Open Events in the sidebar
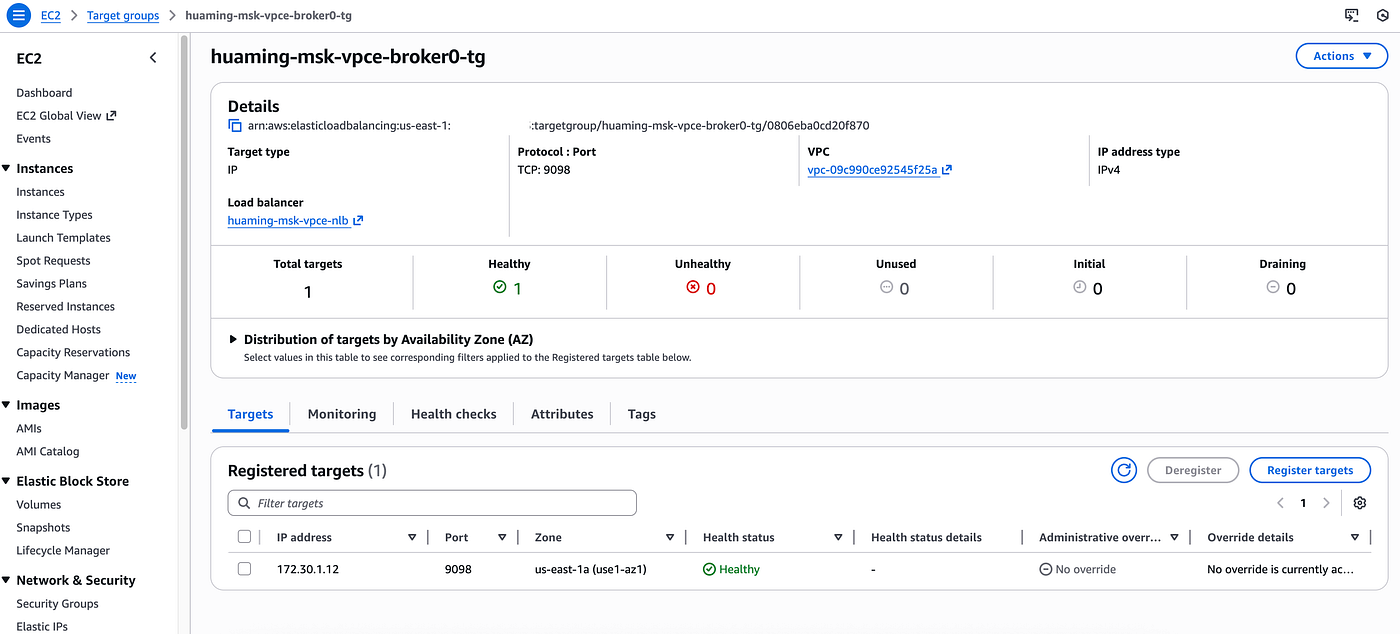 [33, 139]
